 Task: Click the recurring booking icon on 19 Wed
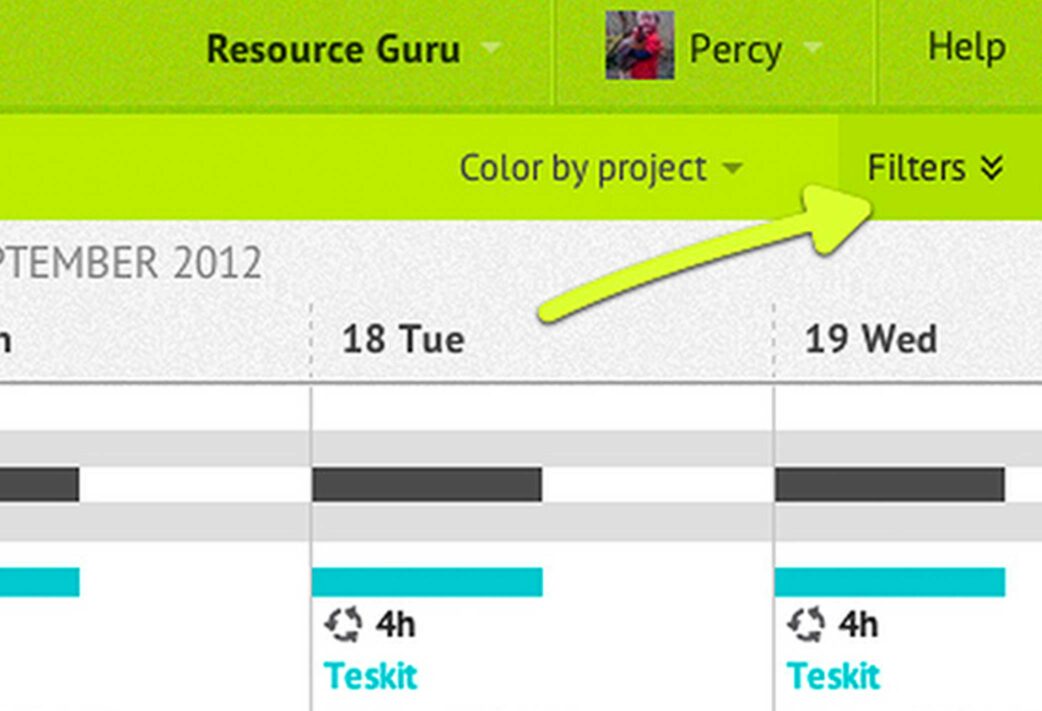click(x=805, y=624)
